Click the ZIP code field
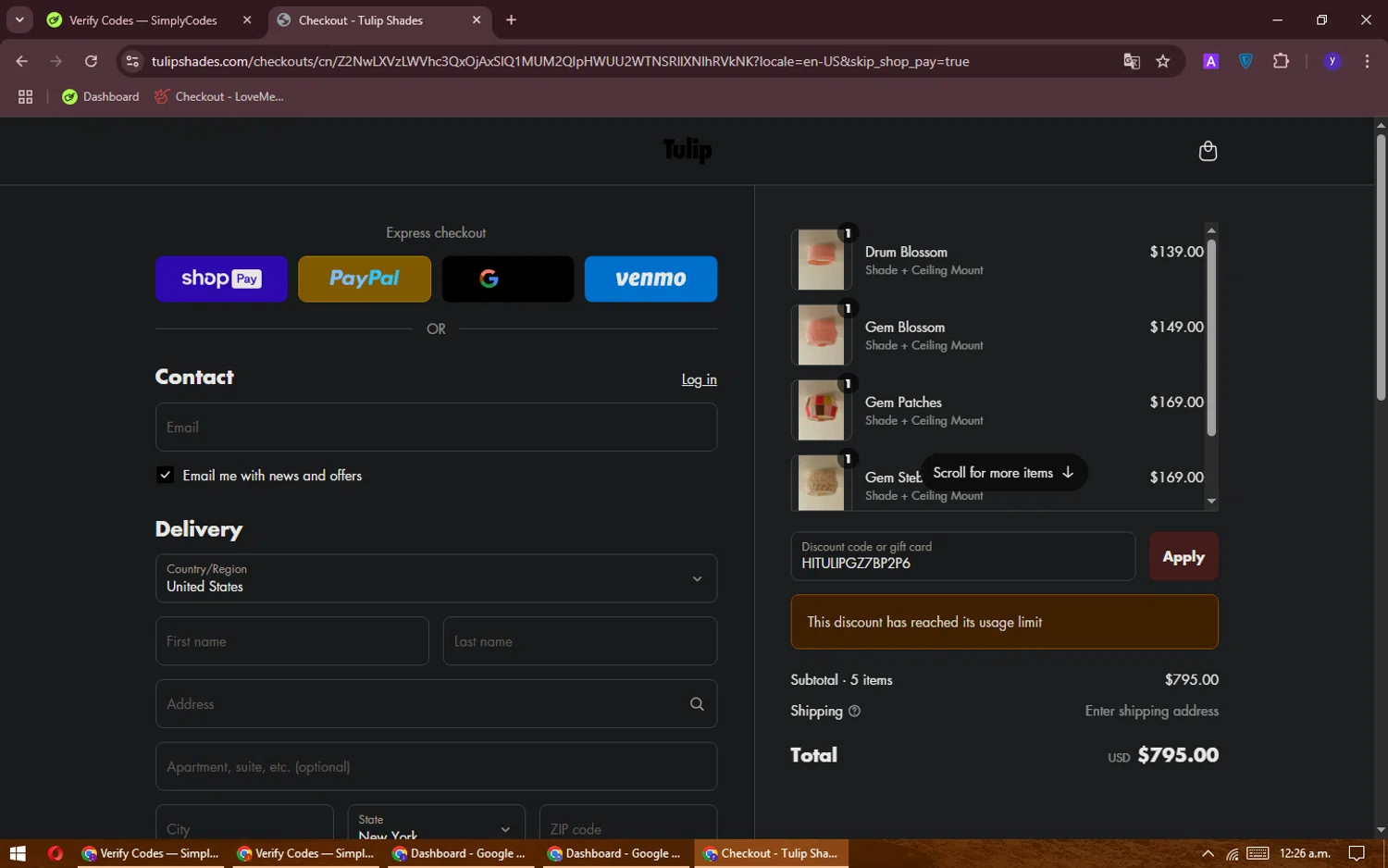This screenshot has width=1388, height=868. (x=628, y=823)
